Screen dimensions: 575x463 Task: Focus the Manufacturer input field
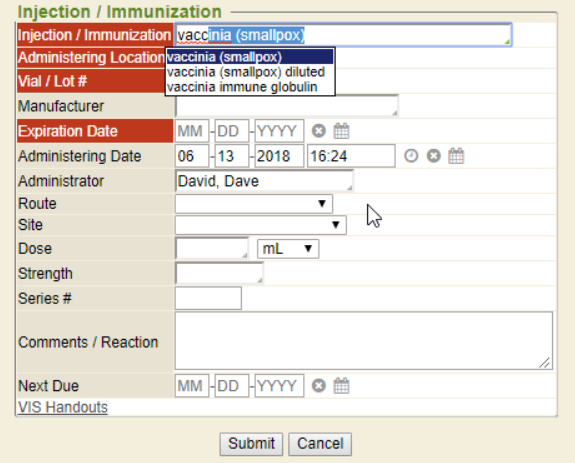point(287,106)
